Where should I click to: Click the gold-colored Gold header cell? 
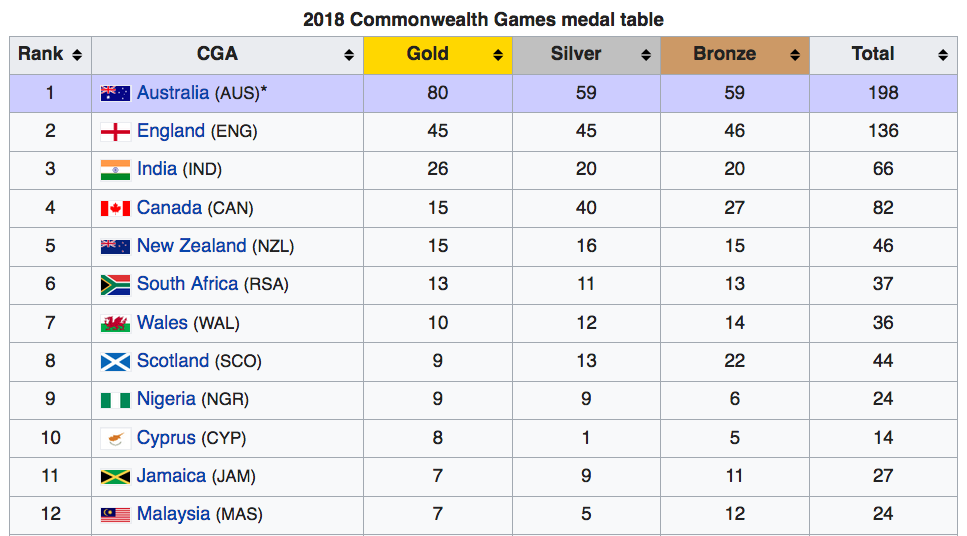pyautogui.click(x=438, y=56)
